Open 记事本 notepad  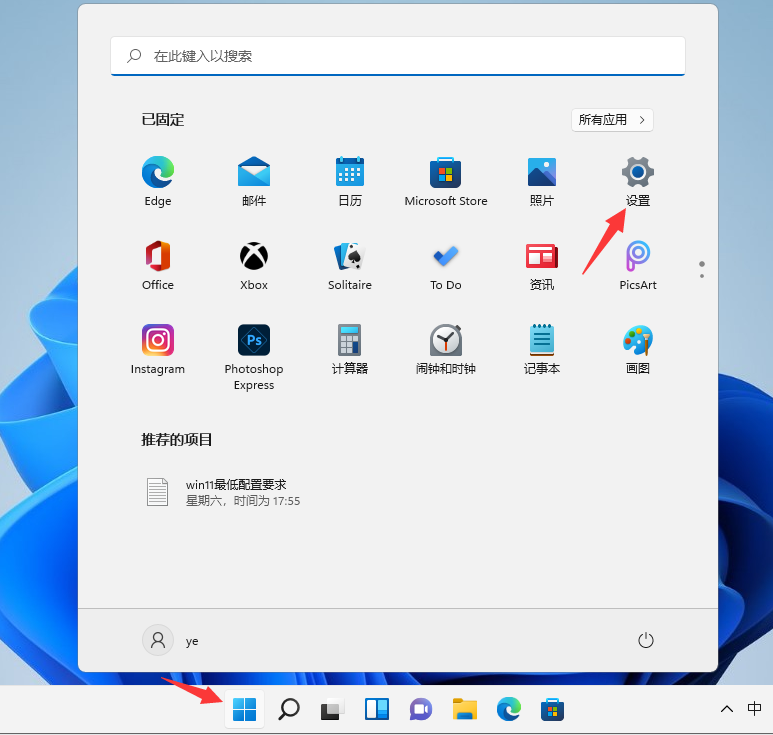[541, 349]
